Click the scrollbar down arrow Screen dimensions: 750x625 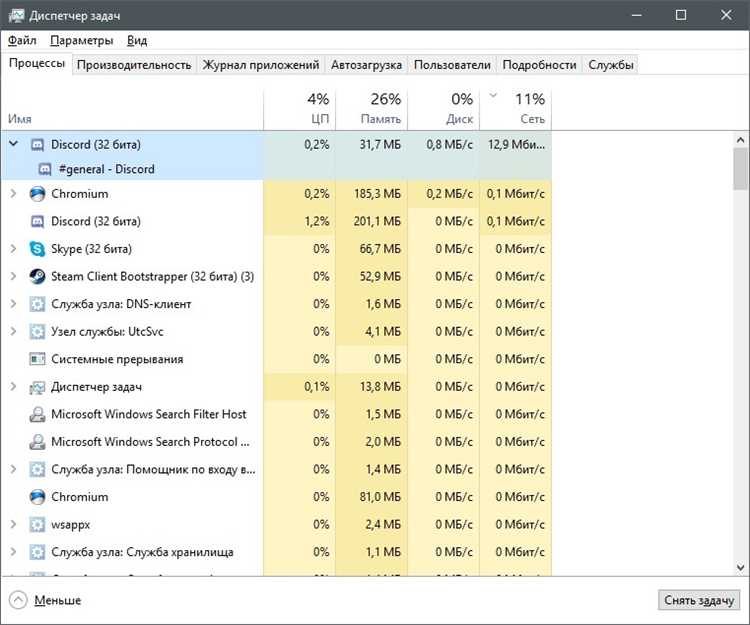740,568
